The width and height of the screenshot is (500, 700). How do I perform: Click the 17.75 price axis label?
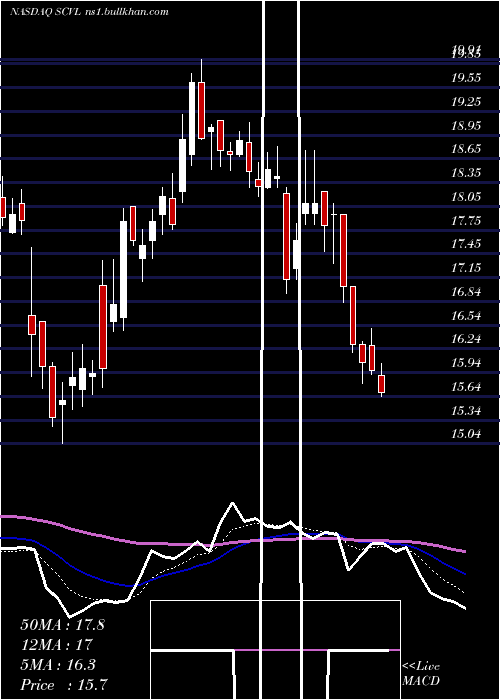[466, 221]
